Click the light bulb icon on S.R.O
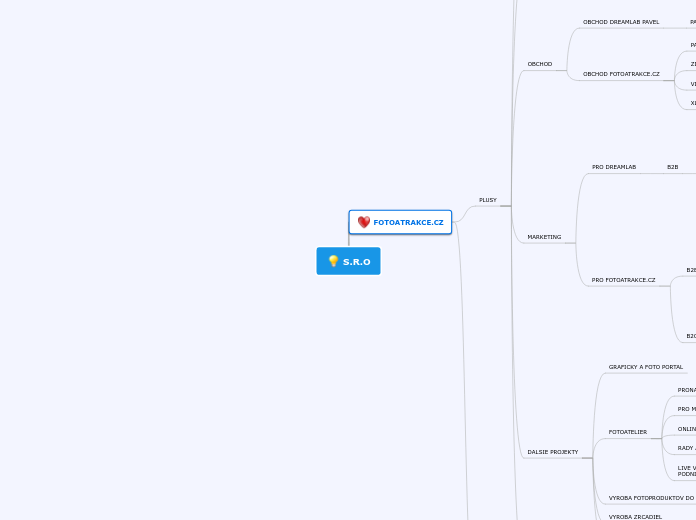This screenshot has width=696, height=520. click(x=333, y=261)
